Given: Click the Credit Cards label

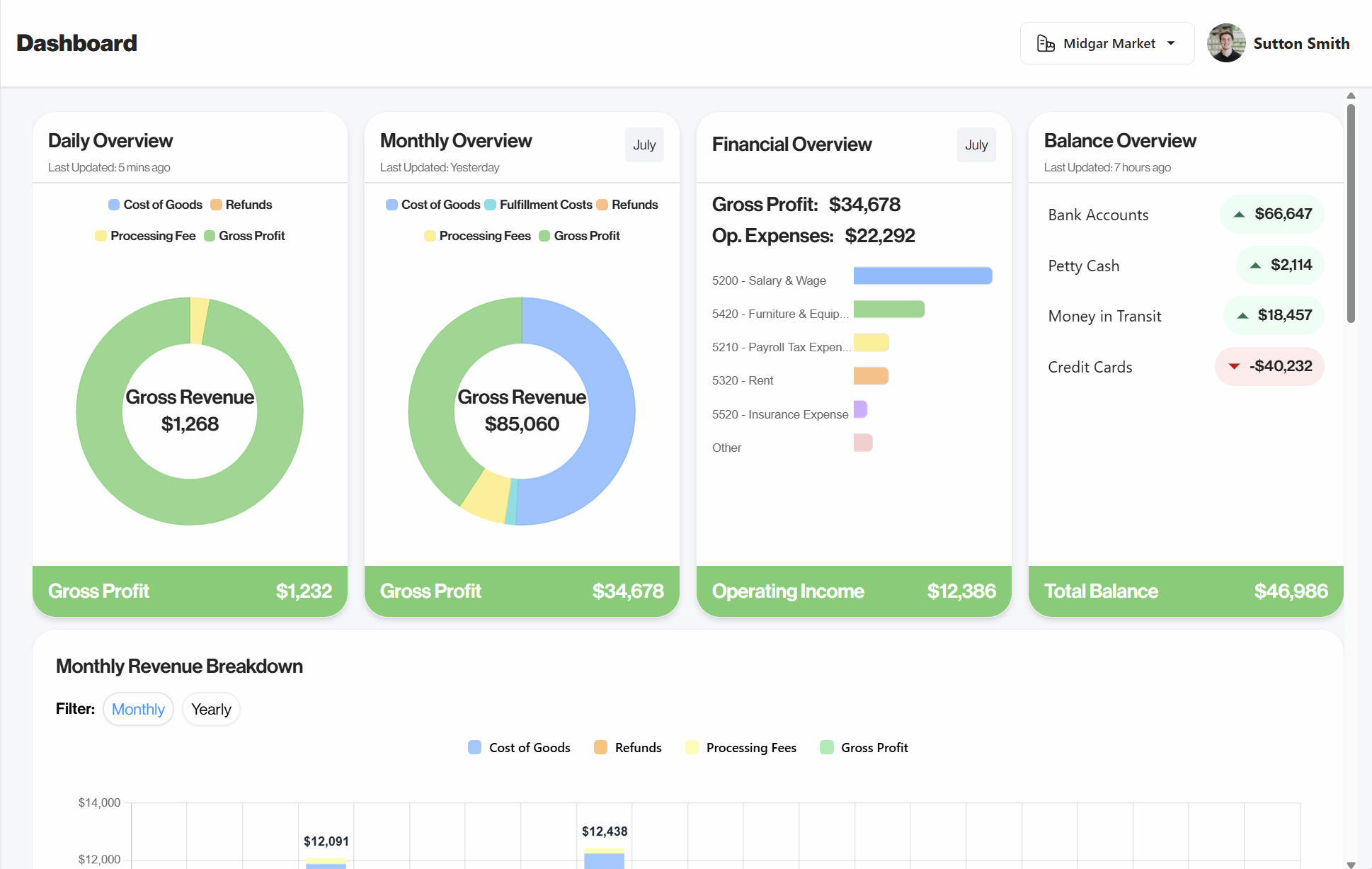Looking at the screenshot, I should [1090, 367].
